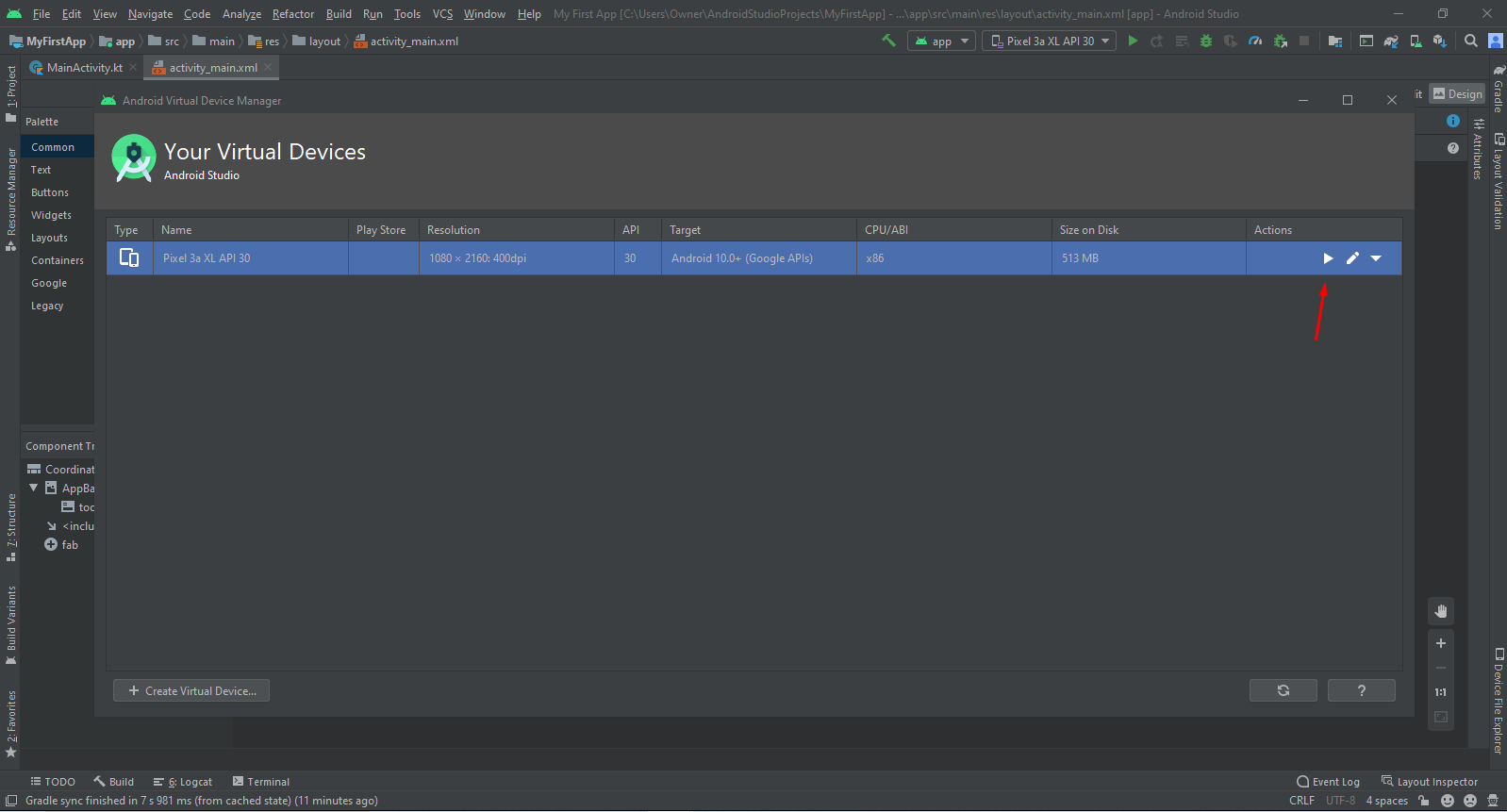Click the user account avatar icon
Image resolution: width=1507 pixels, height=812 pixels.
tap(1496, 41)
